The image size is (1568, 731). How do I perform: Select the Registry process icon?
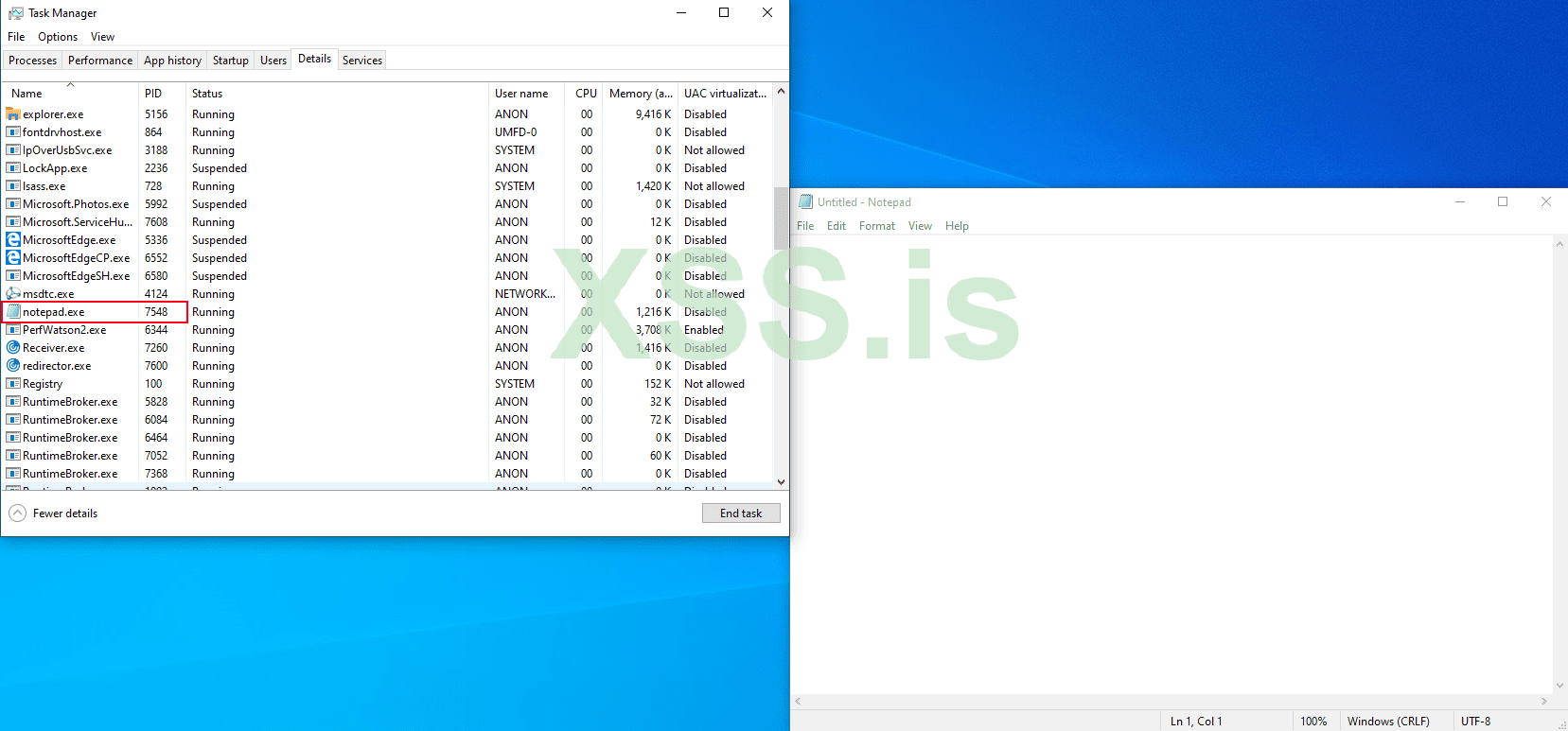13,384
